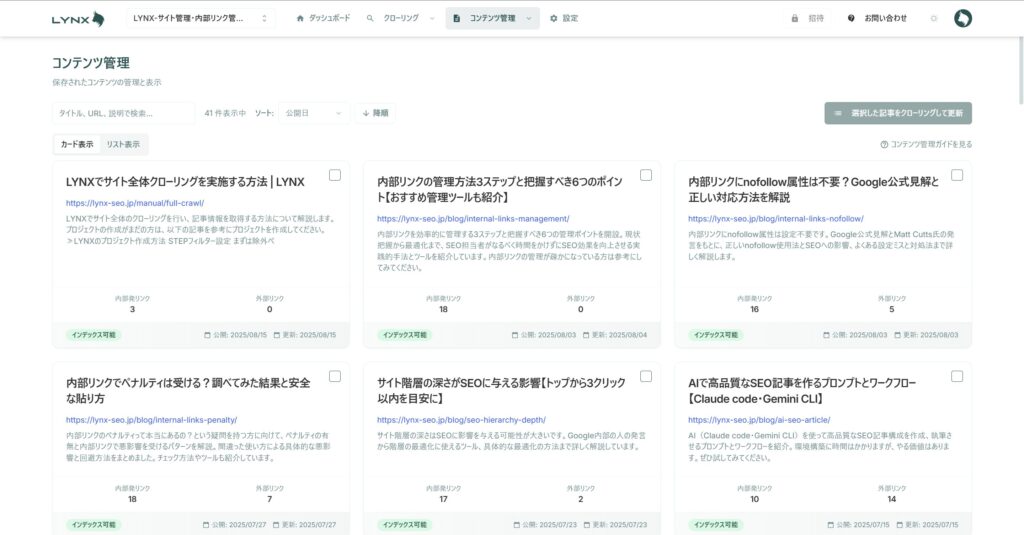Click the LYNX logo in the header
Viewport: 1024px width, 535px height.
pos(78,18)
